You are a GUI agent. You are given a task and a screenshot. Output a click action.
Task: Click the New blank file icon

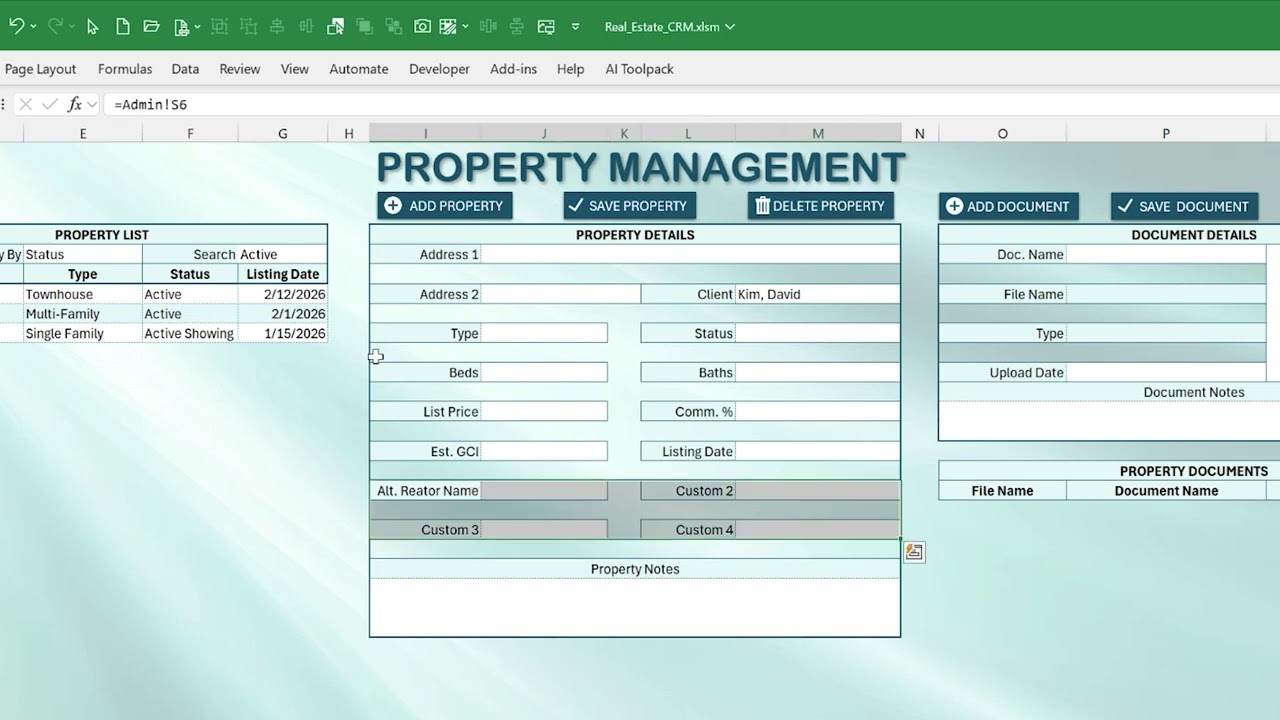(x=122, y=27)
